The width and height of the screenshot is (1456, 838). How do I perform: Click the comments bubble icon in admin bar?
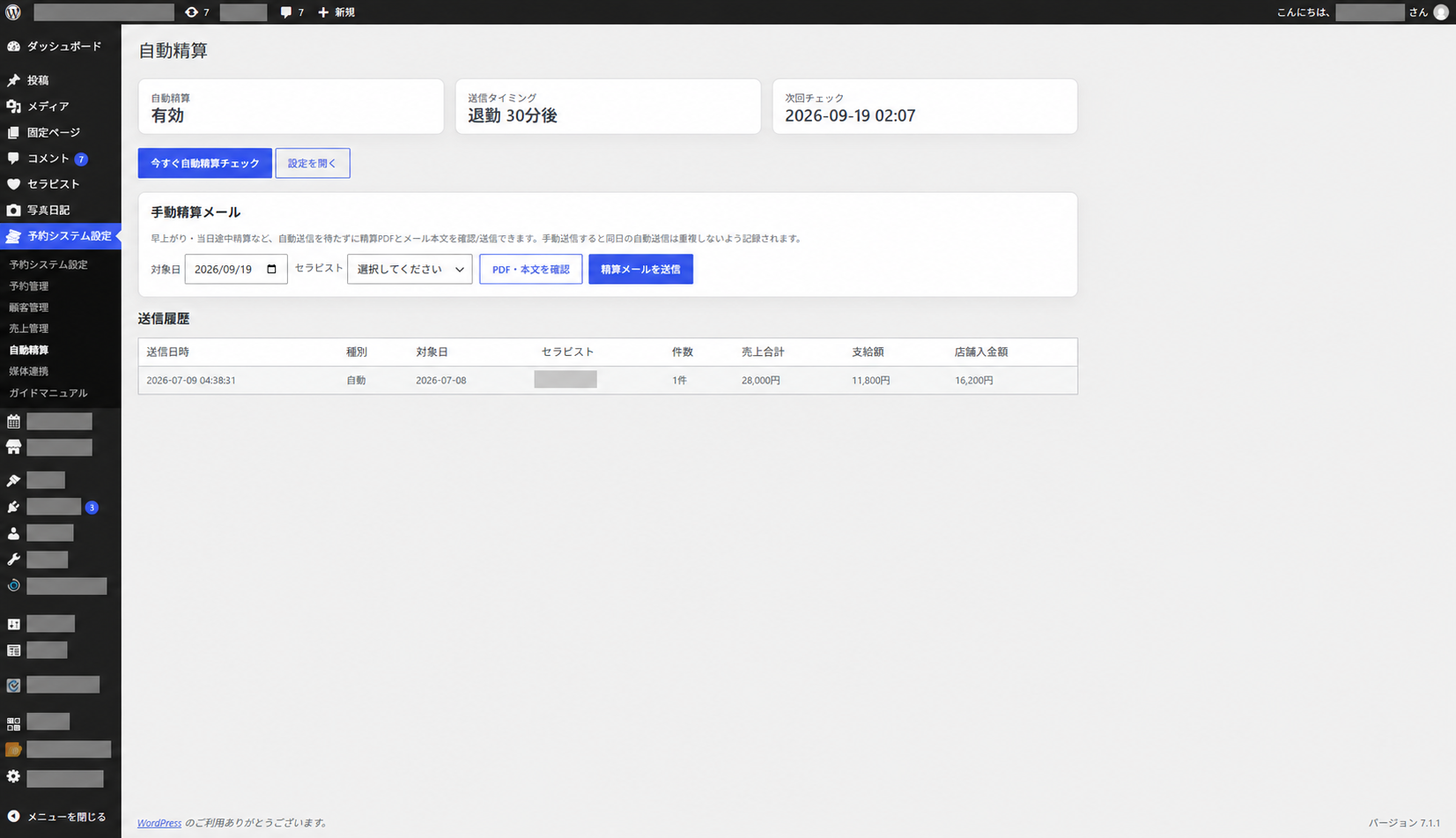tap(286, 12)
